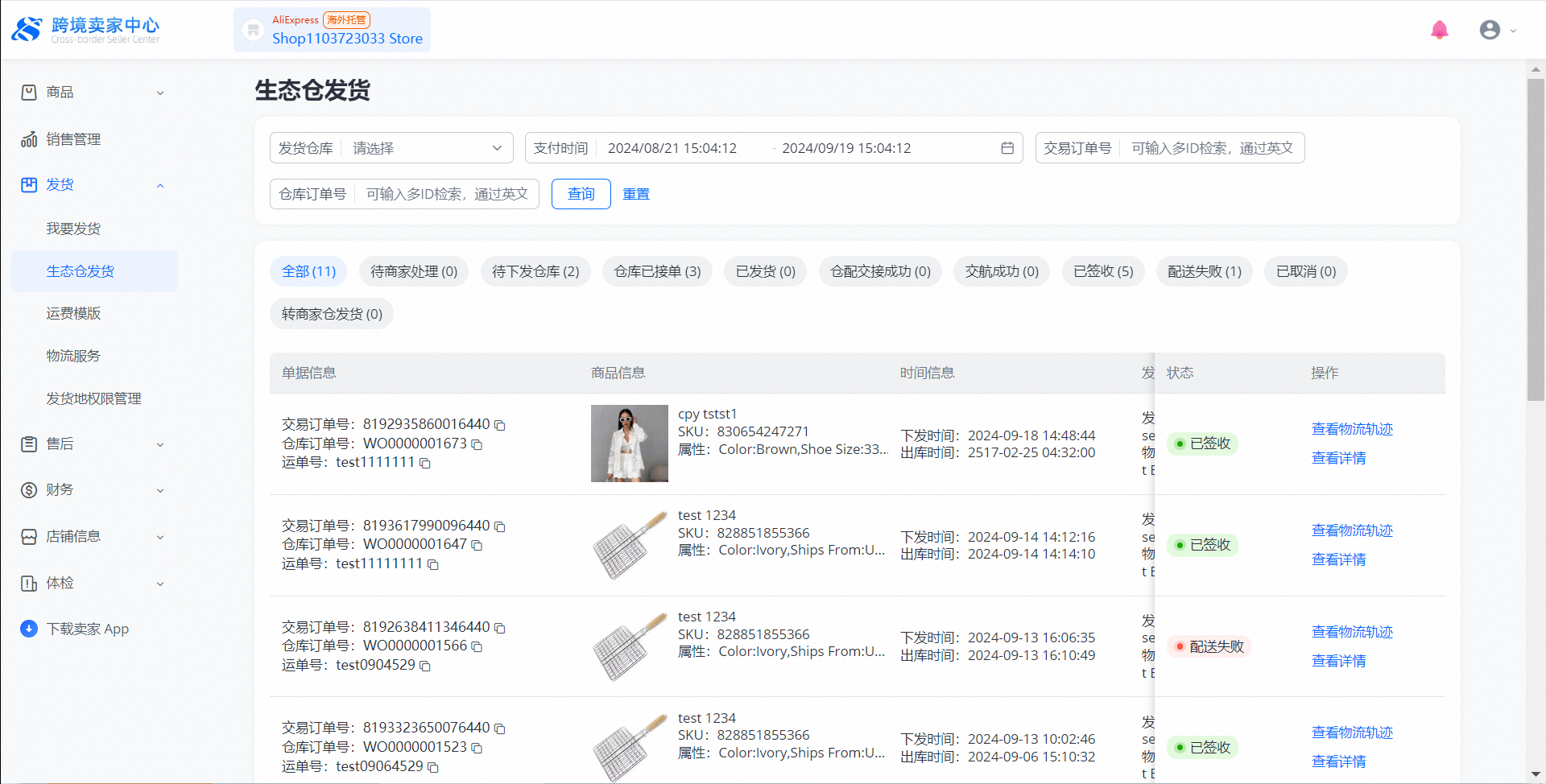Screen dimensions: 1546x784
Task: Click the store icon beside Shop1103723033 Store
Action: click(x=254, y=30)
